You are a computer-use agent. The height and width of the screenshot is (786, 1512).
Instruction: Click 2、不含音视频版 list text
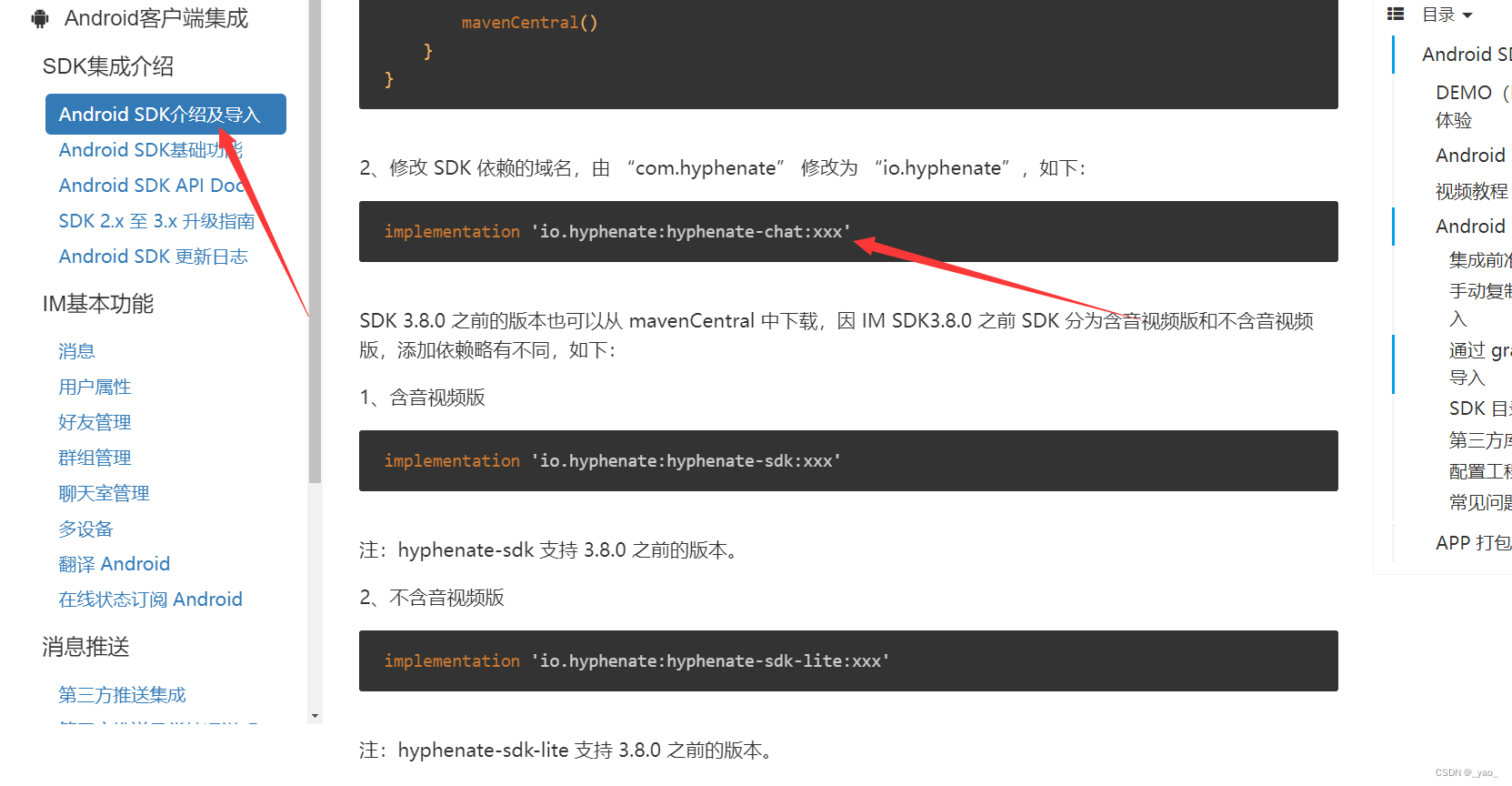tap(432, 598)
